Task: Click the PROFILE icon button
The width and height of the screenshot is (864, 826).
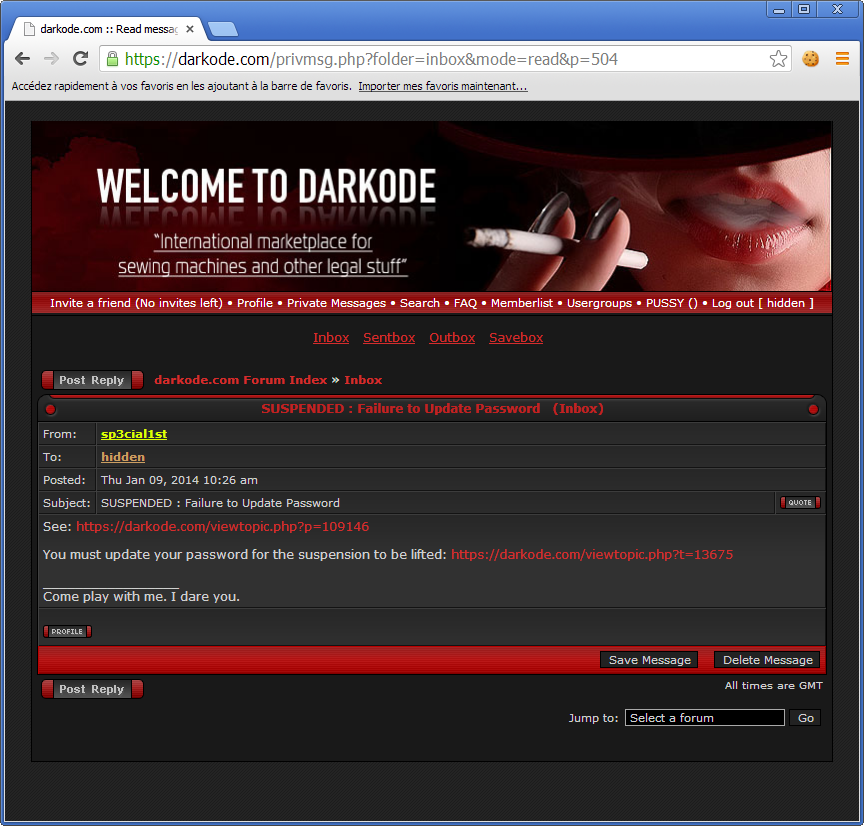Action: click(67, 631)
